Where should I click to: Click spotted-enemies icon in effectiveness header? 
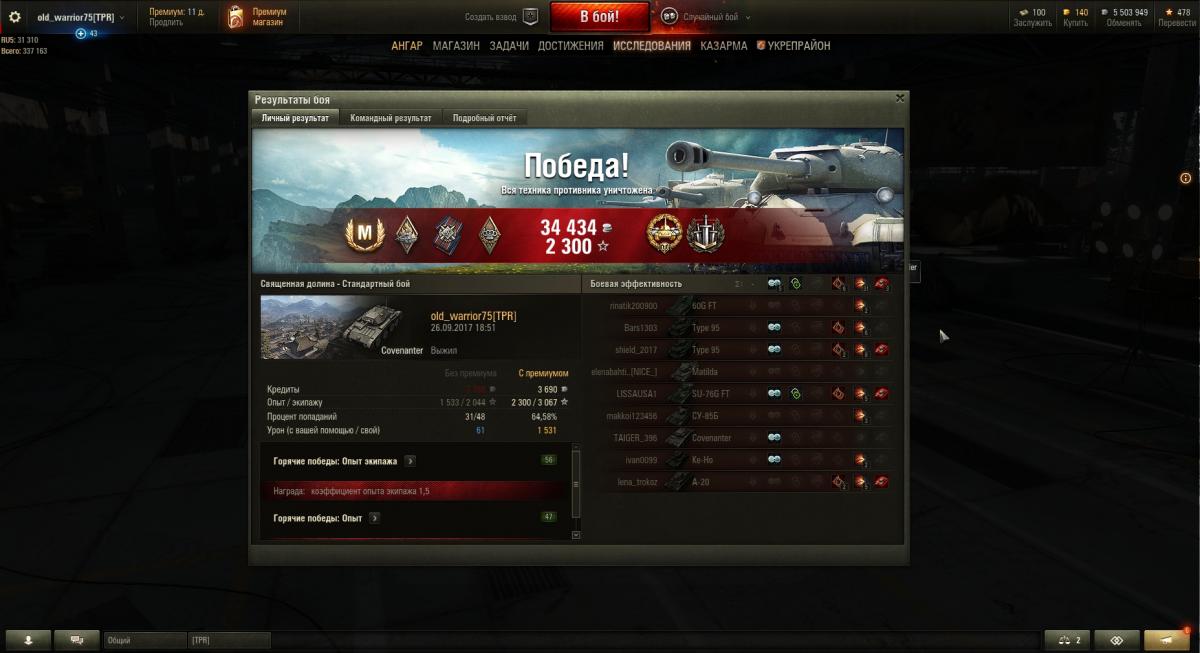point(774,284)
